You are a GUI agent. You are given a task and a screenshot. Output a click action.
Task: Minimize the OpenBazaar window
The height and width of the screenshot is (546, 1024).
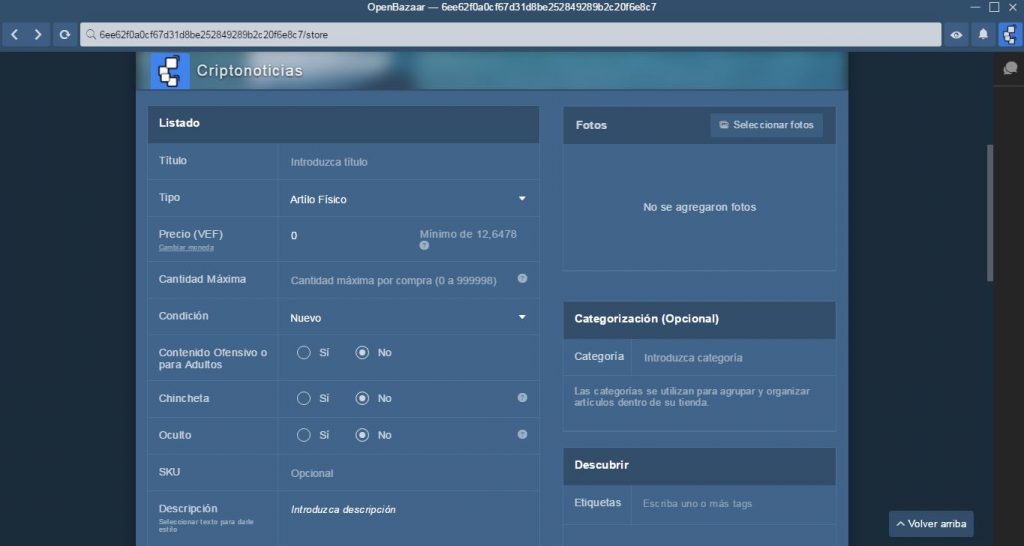[975, 7]
